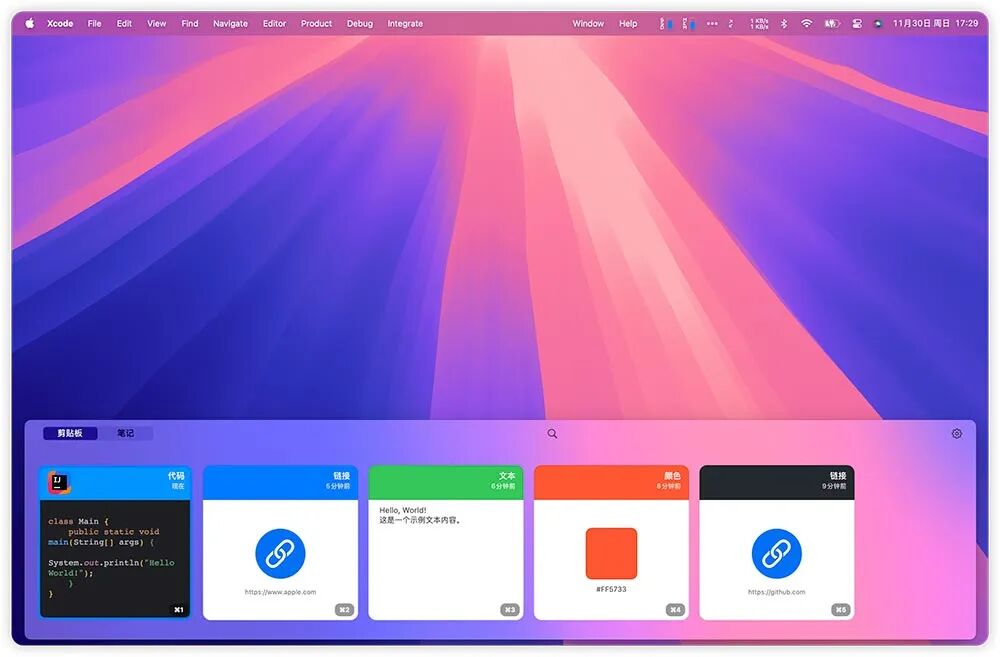The height and width of the screenshot is (657, 1000).
Task: Click the search magnifier in clipboard panel
Action: click(x=552, y=434)
